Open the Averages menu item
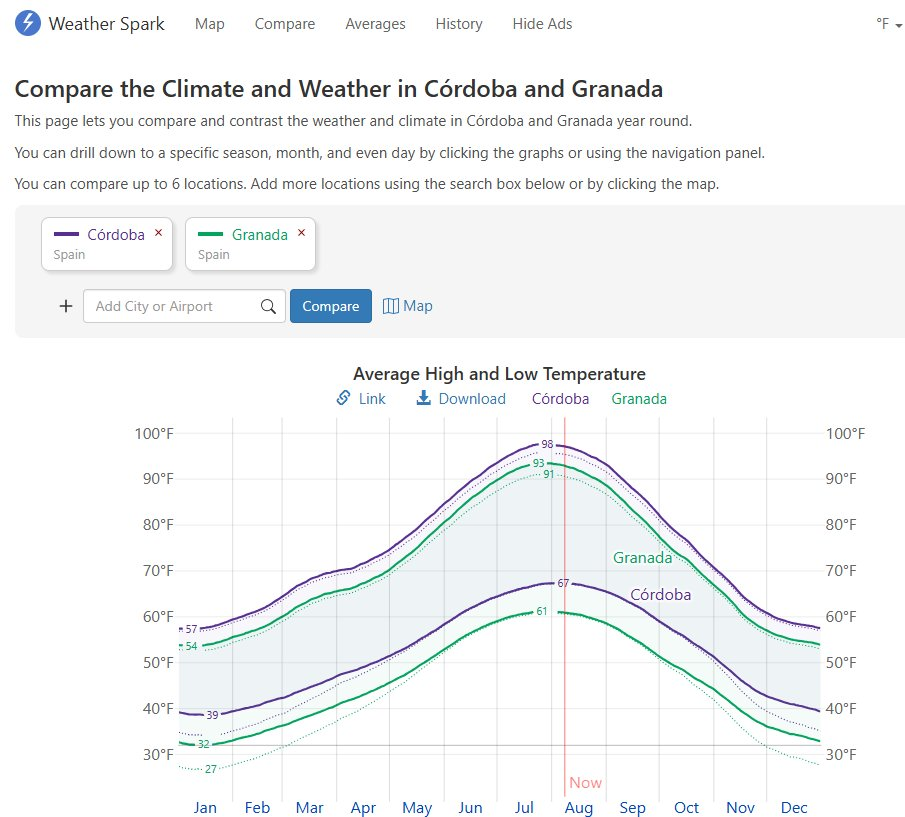 [x=375, y=24]
